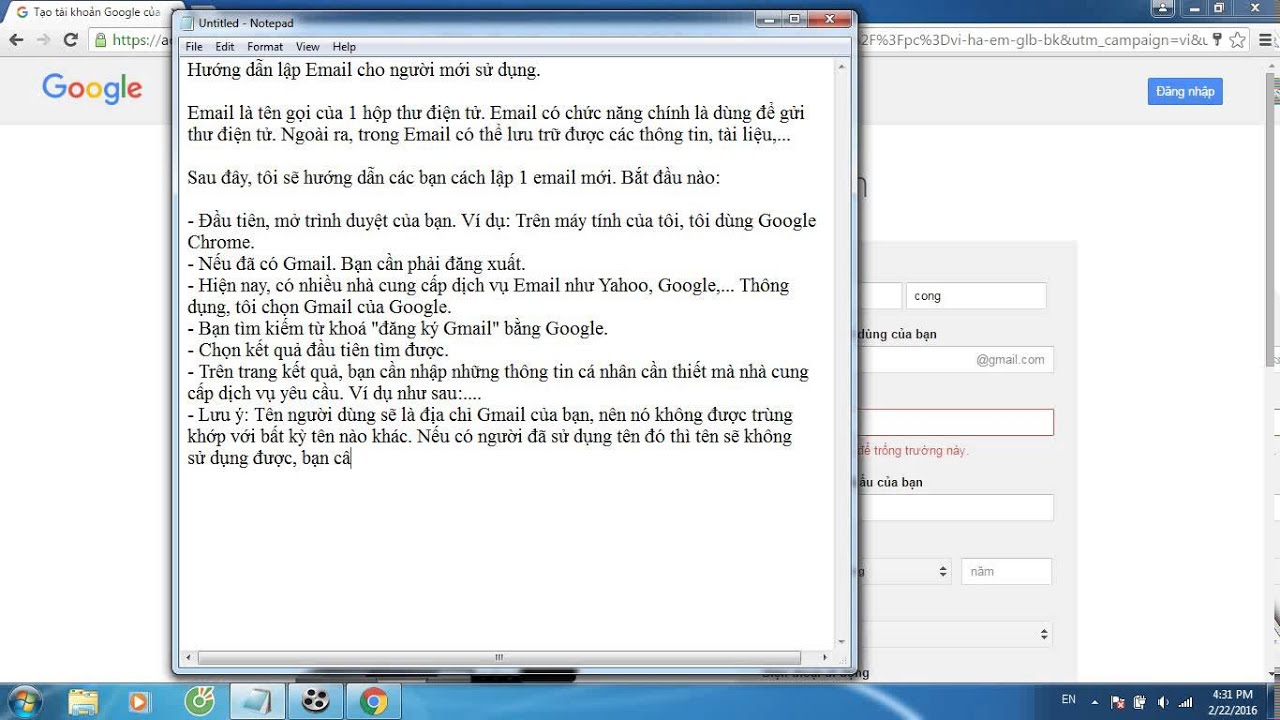Click the Google logo on the page
This screenshot has width=1280, height=720.
pos(92,89)
